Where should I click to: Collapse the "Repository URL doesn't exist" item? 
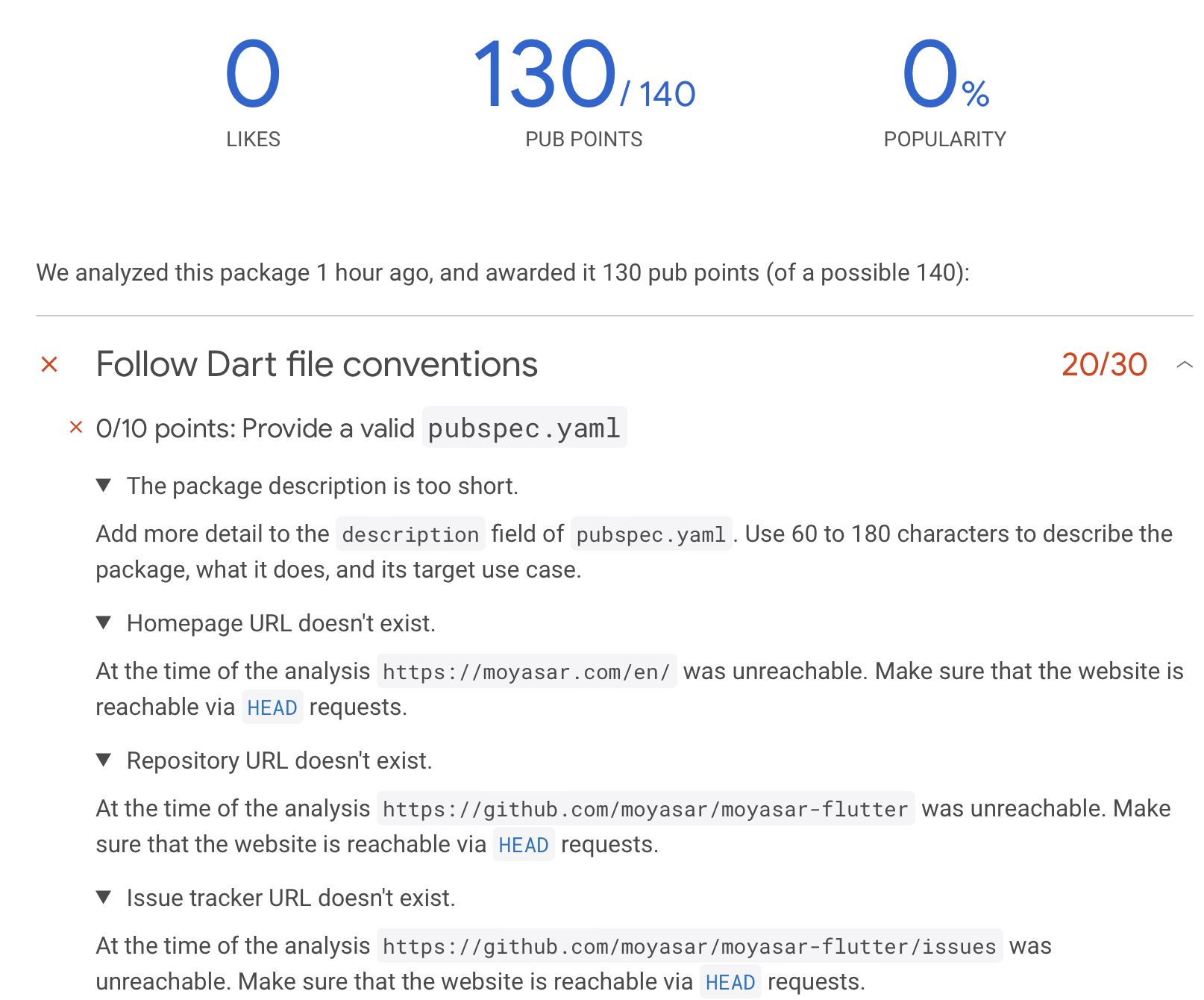[x=105, y=760]
